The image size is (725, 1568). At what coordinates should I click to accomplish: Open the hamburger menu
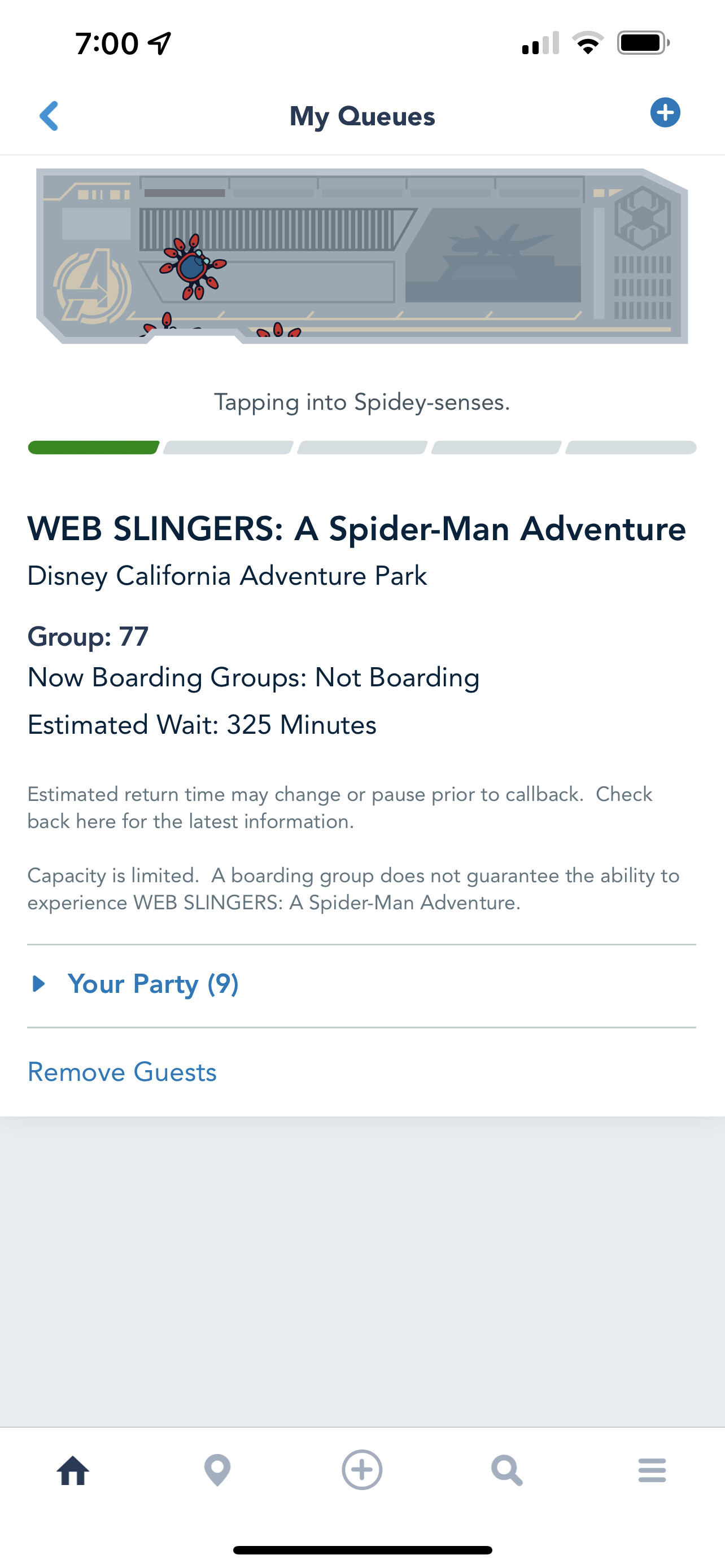point(652,1470)
